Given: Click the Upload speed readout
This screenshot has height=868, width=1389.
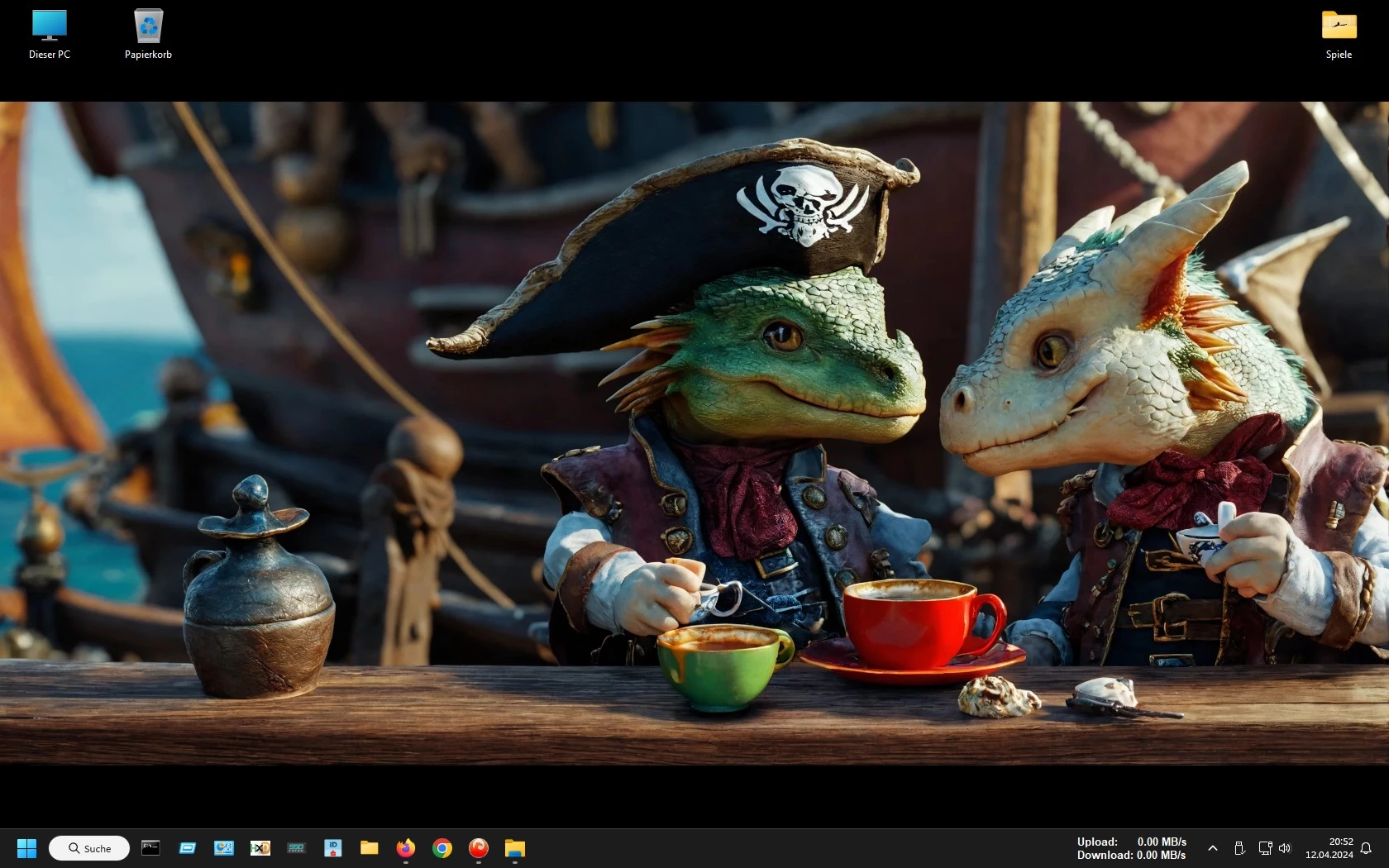Looking at the screenshot, I should (1131, 842).
